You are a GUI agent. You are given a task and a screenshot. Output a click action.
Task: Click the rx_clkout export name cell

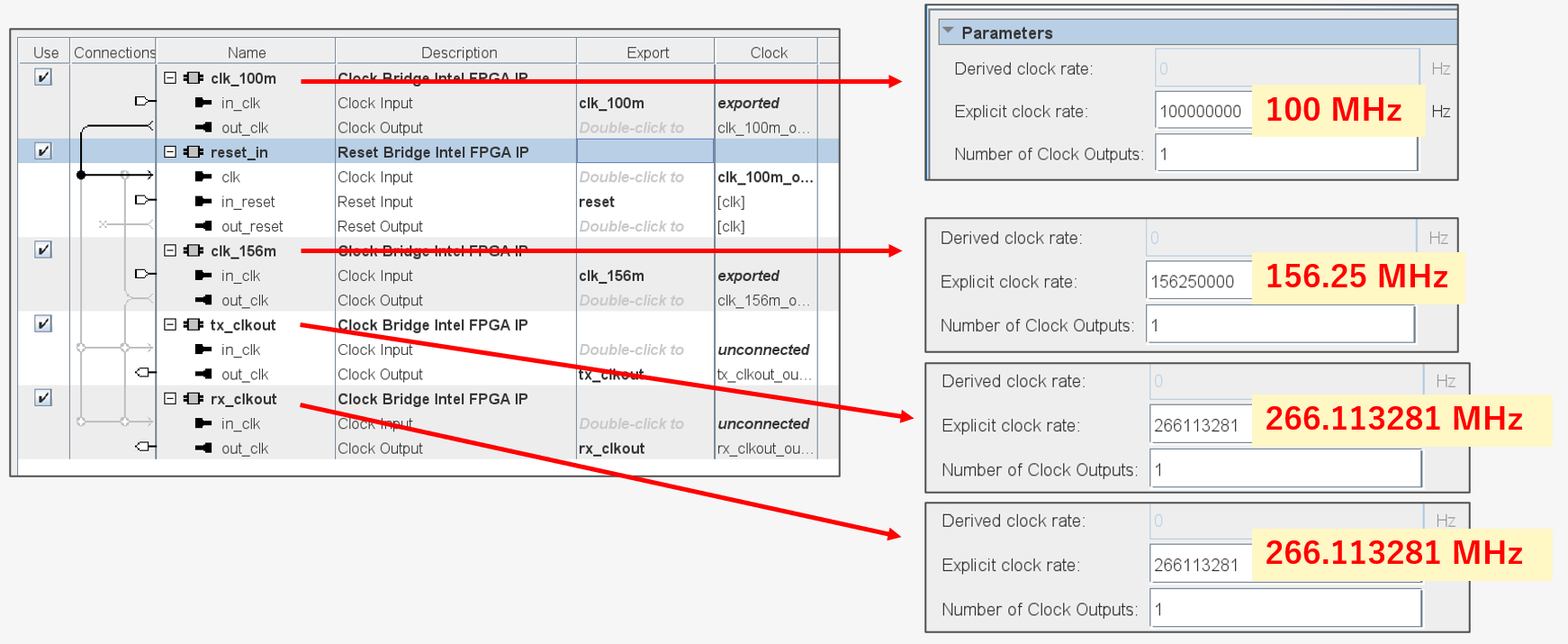612,449
